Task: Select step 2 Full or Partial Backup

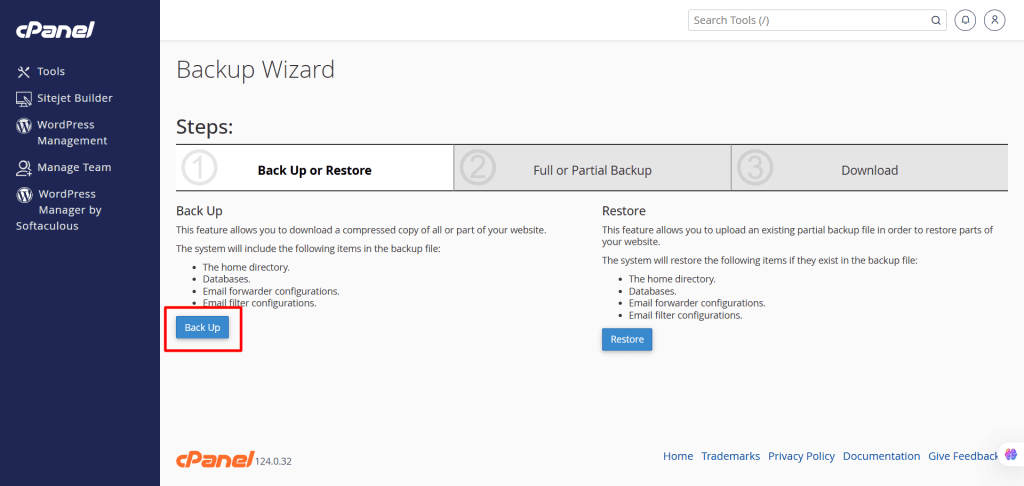Action: click(592, 168)
